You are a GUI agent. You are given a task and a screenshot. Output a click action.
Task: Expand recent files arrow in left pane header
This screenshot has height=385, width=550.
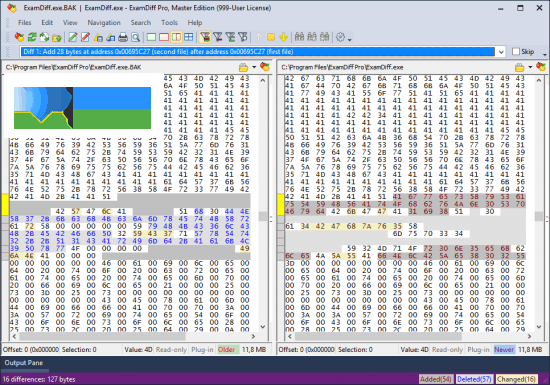pyautogui.click(x=254, y=67)
